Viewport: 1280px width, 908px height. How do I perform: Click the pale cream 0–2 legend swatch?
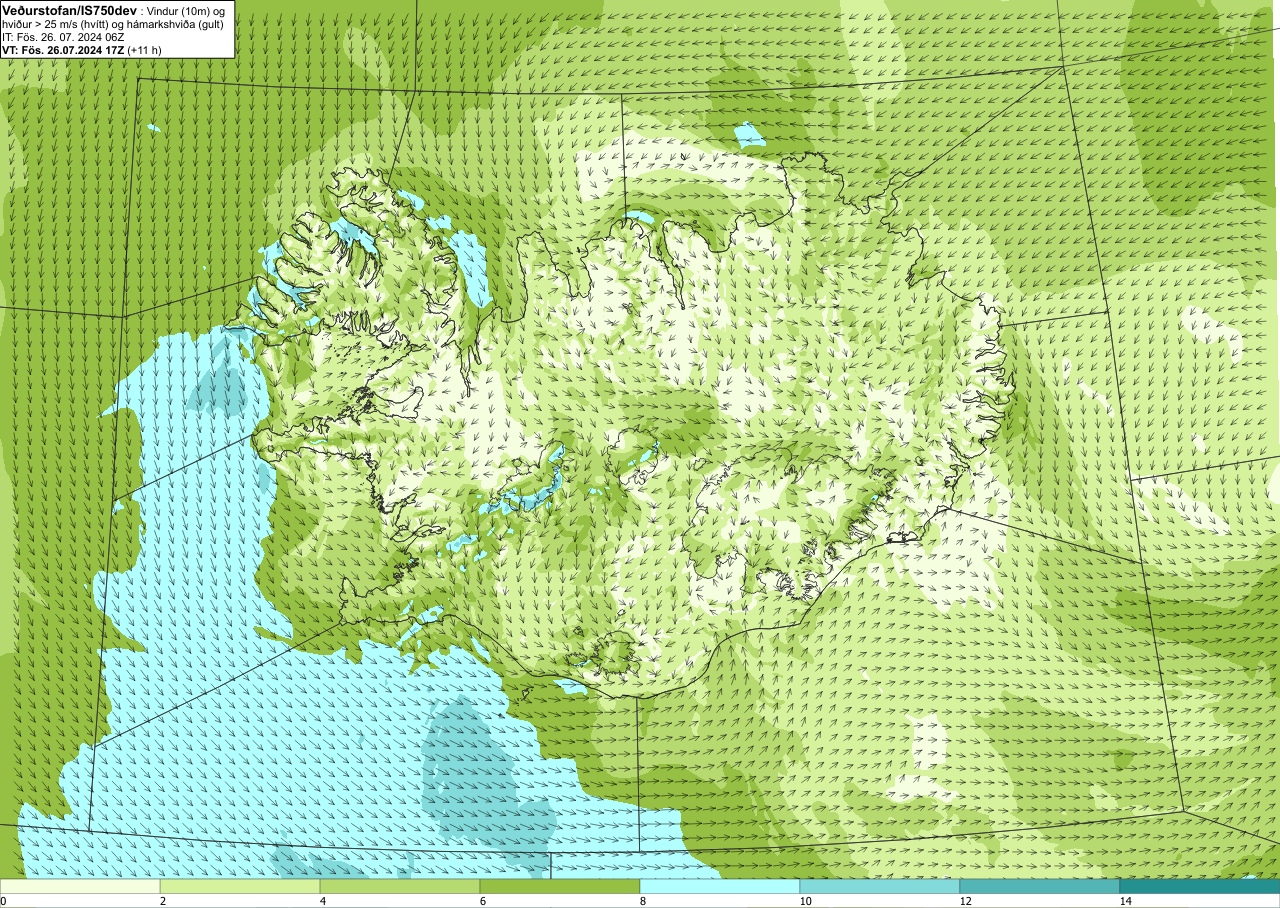(x=80, y=886)
